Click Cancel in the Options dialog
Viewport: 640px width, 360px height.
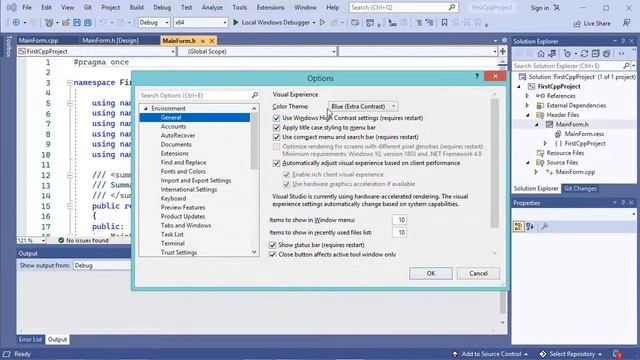point(478,273)
